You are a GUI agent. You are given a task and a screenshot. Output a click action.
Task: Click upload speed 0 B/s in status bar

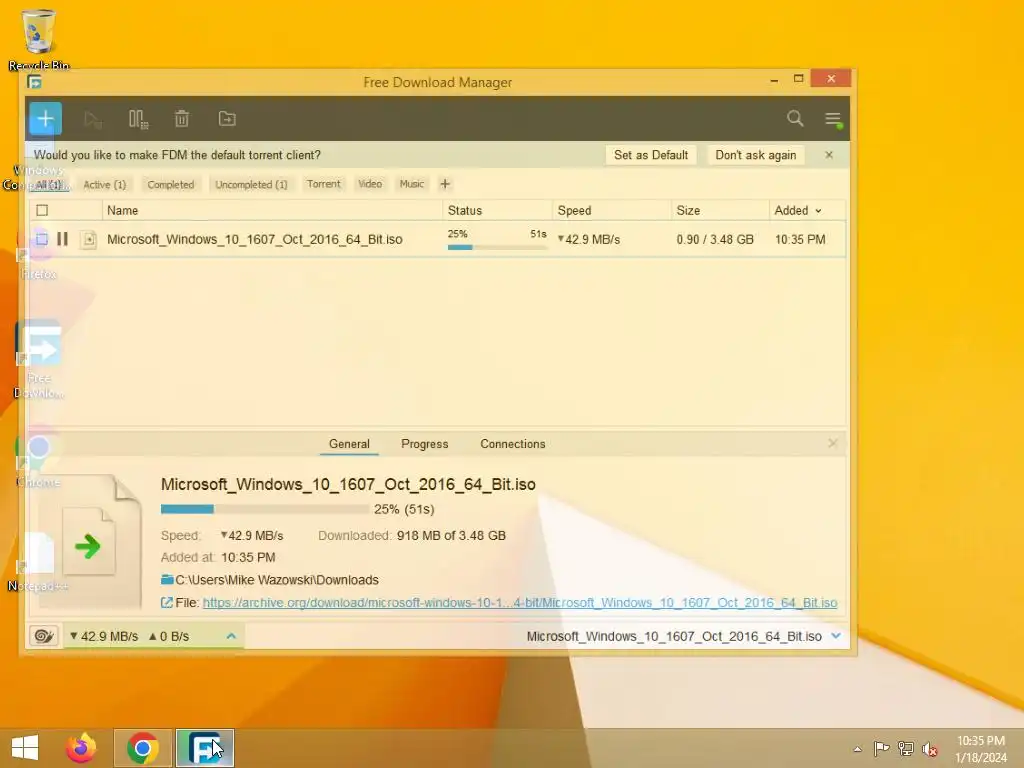169,636
